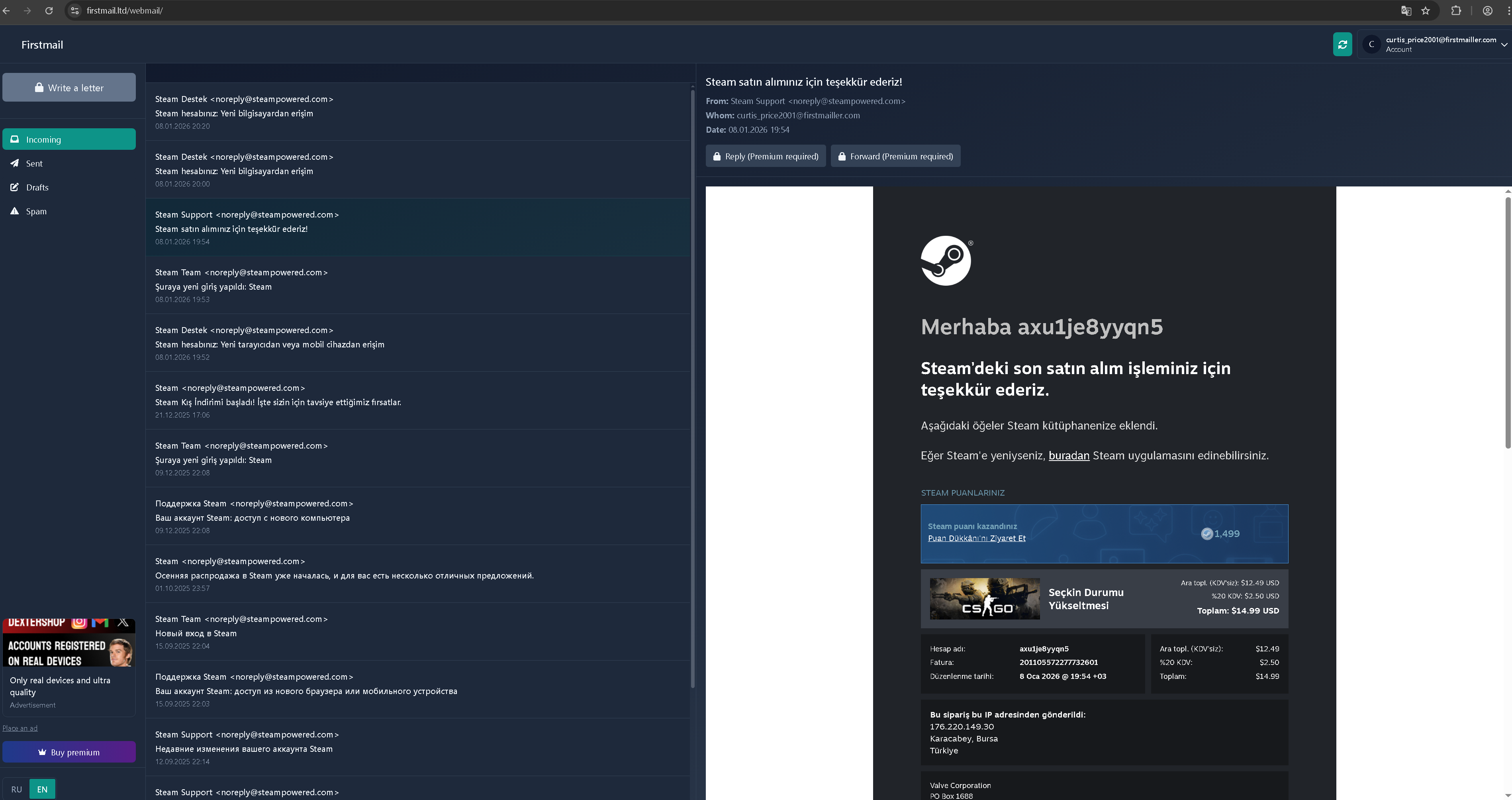Open the Spam folder
This screenshot has width=1512, height=800.
click(69, 211)
